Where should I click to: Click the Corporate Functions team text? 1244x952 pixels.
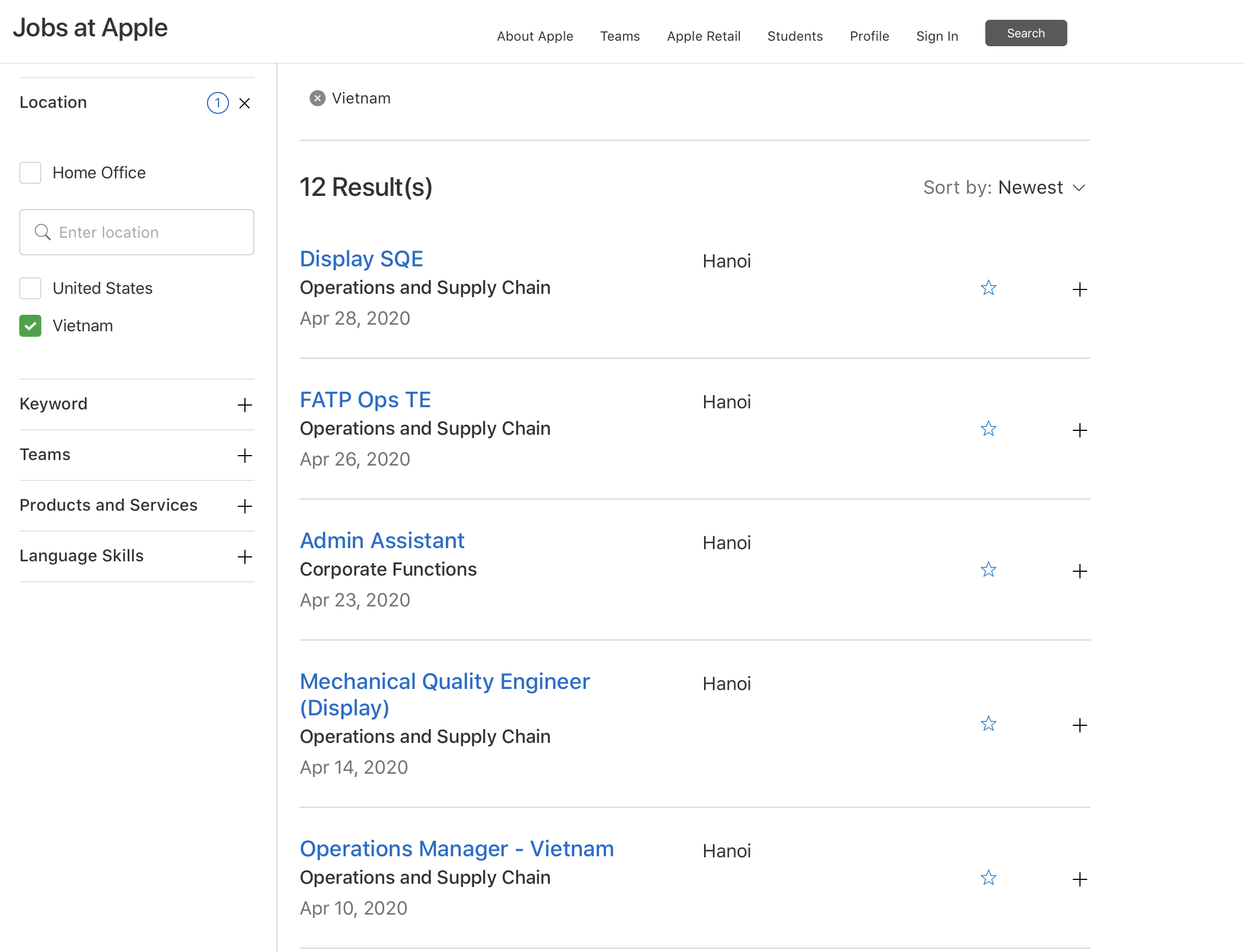pos(388,570)
